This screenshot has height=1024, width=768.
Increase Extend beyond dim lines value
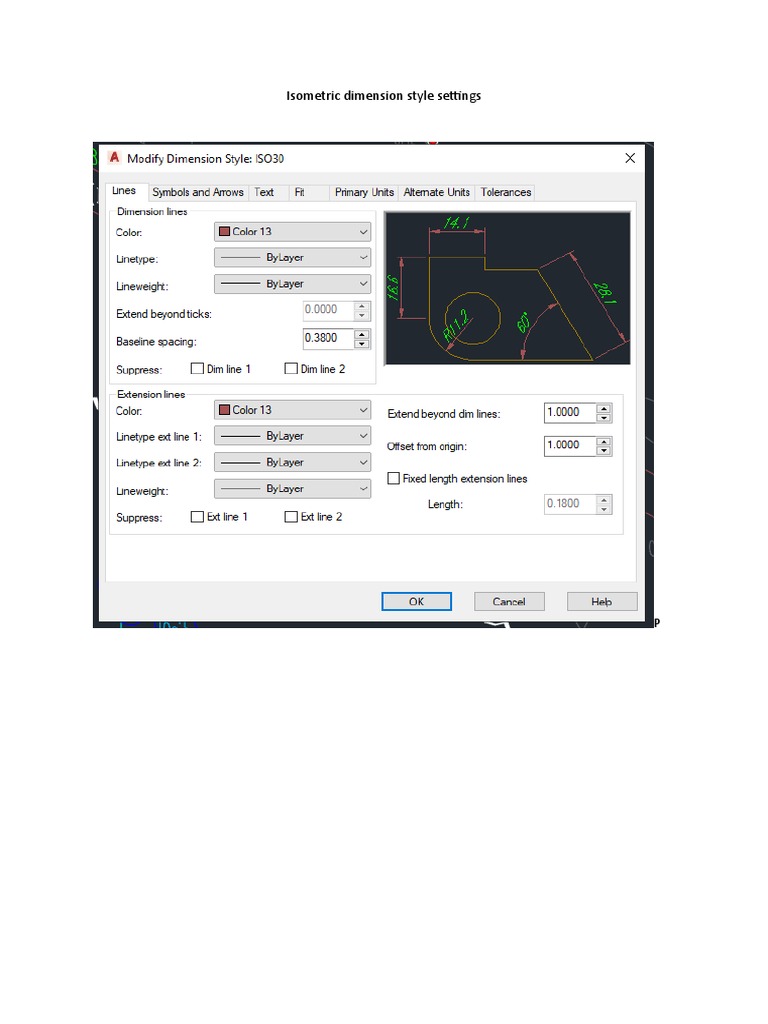(x=604, y=409)
